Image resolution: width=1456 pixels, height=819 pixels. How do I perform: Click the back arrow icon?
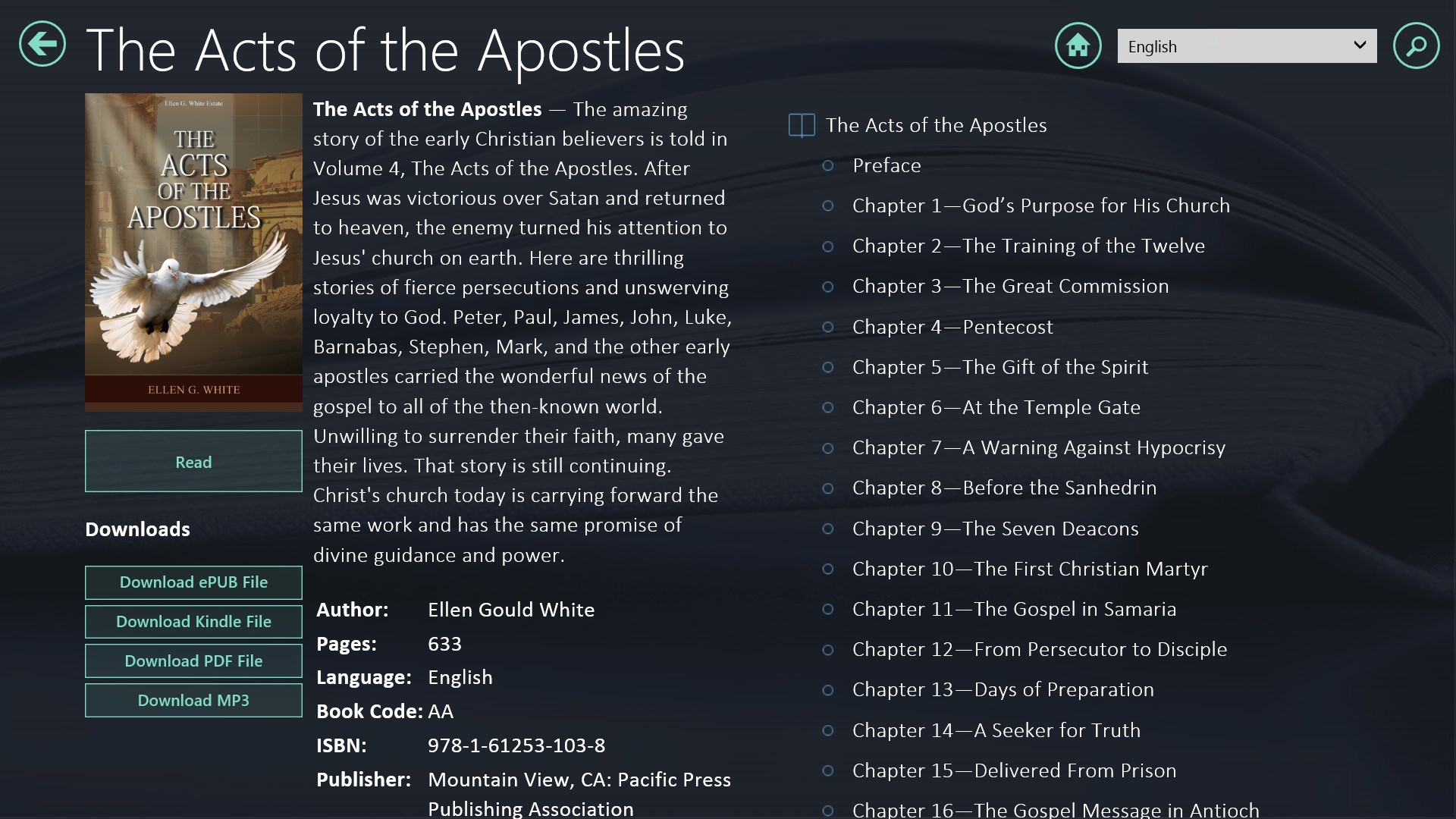42,44
